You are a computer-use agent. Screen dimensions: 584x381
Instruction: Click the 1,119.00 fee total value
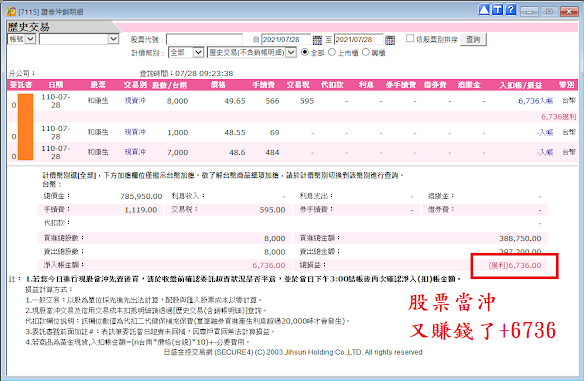(141, 210)
